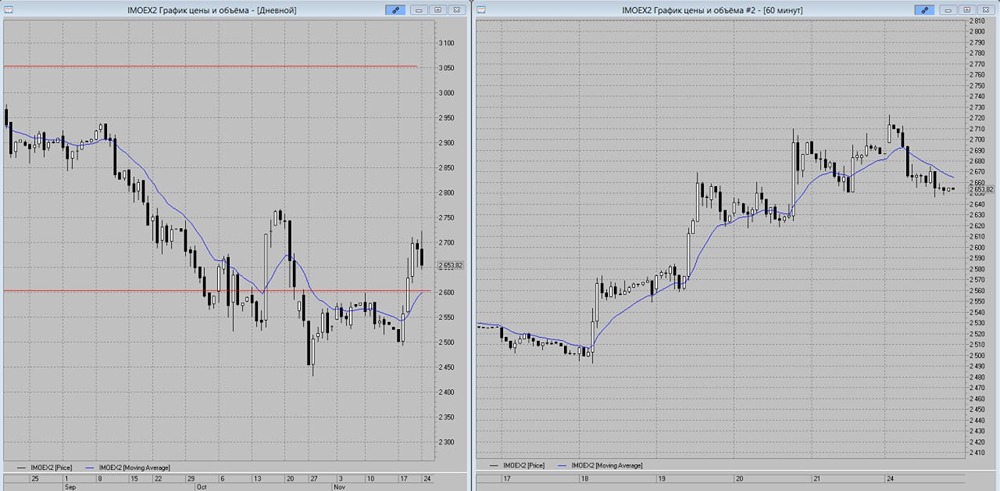
Task: Click date 24 on the 60-minute time axis
Action: (890, 478)
